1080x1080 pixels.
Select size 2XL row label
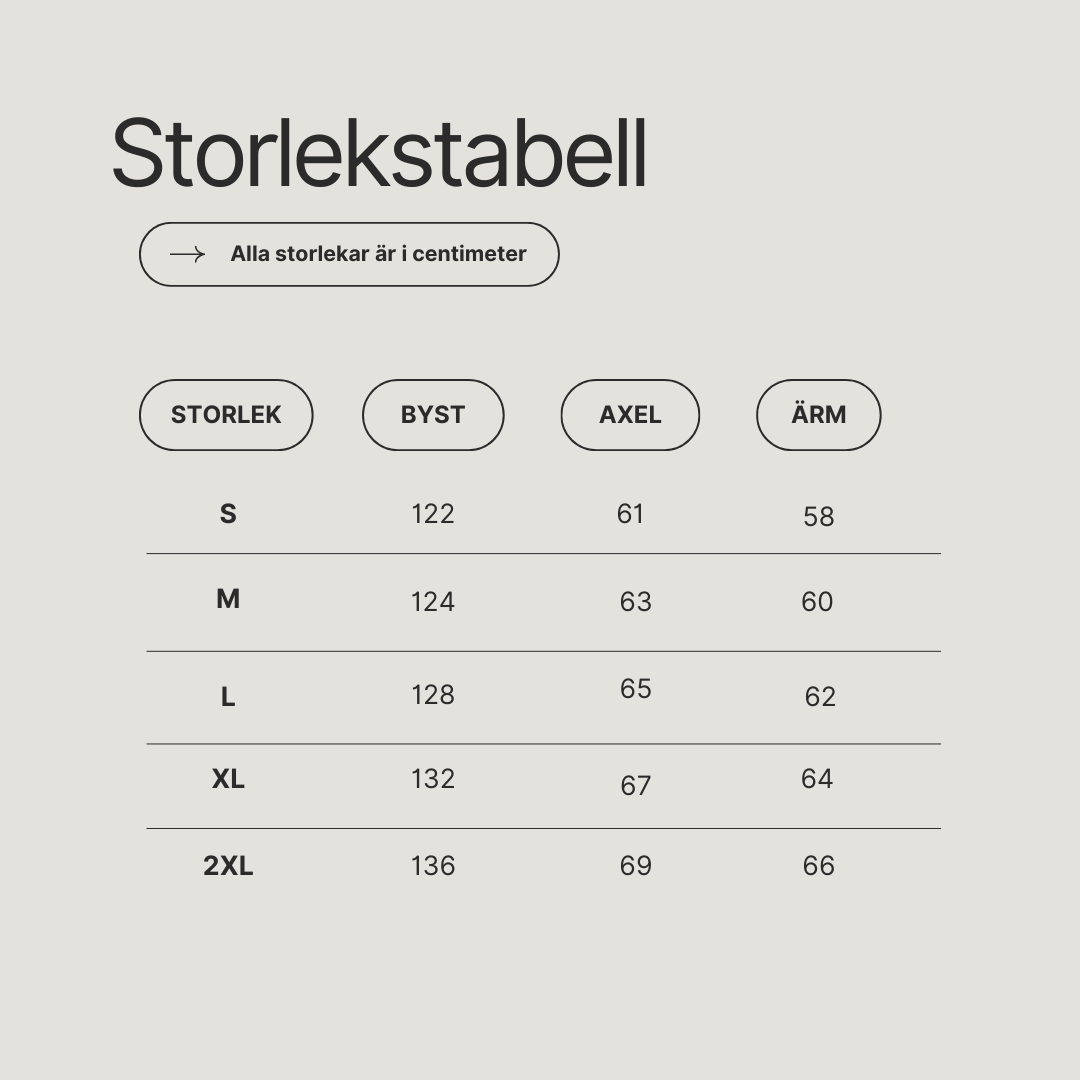pyautogui.click(x=228, y=866)
